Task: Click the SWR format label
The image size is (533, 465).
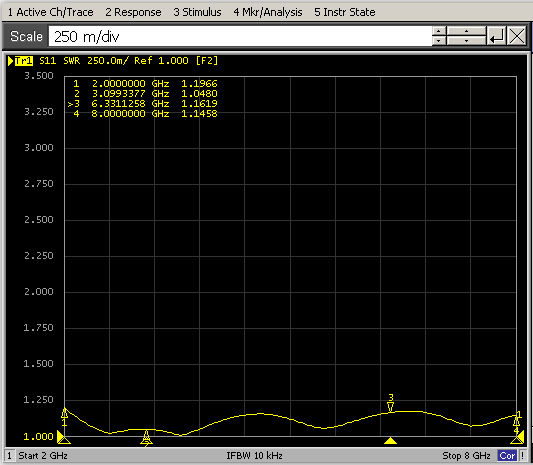Action: coord(72,61)
